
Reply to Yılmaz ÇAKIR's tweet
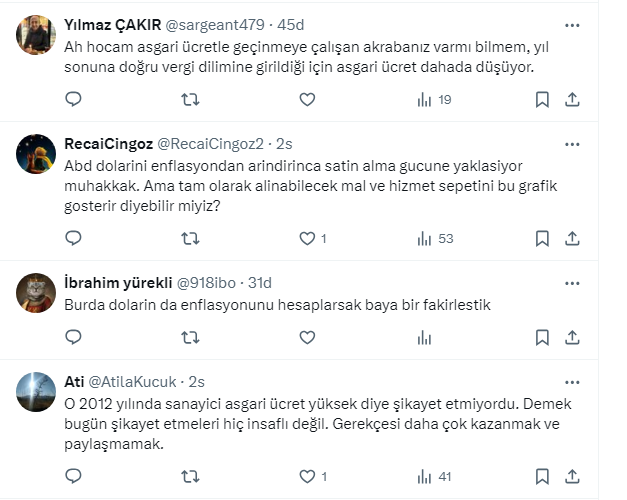(x=73, y=99)
